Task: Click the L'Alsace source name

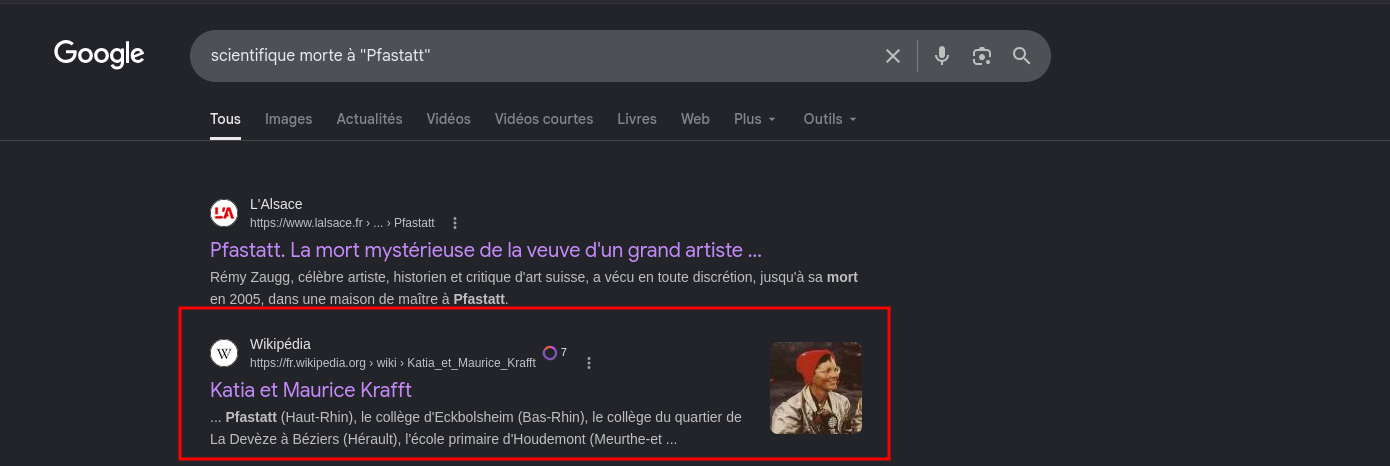Action: click(276, 204)
